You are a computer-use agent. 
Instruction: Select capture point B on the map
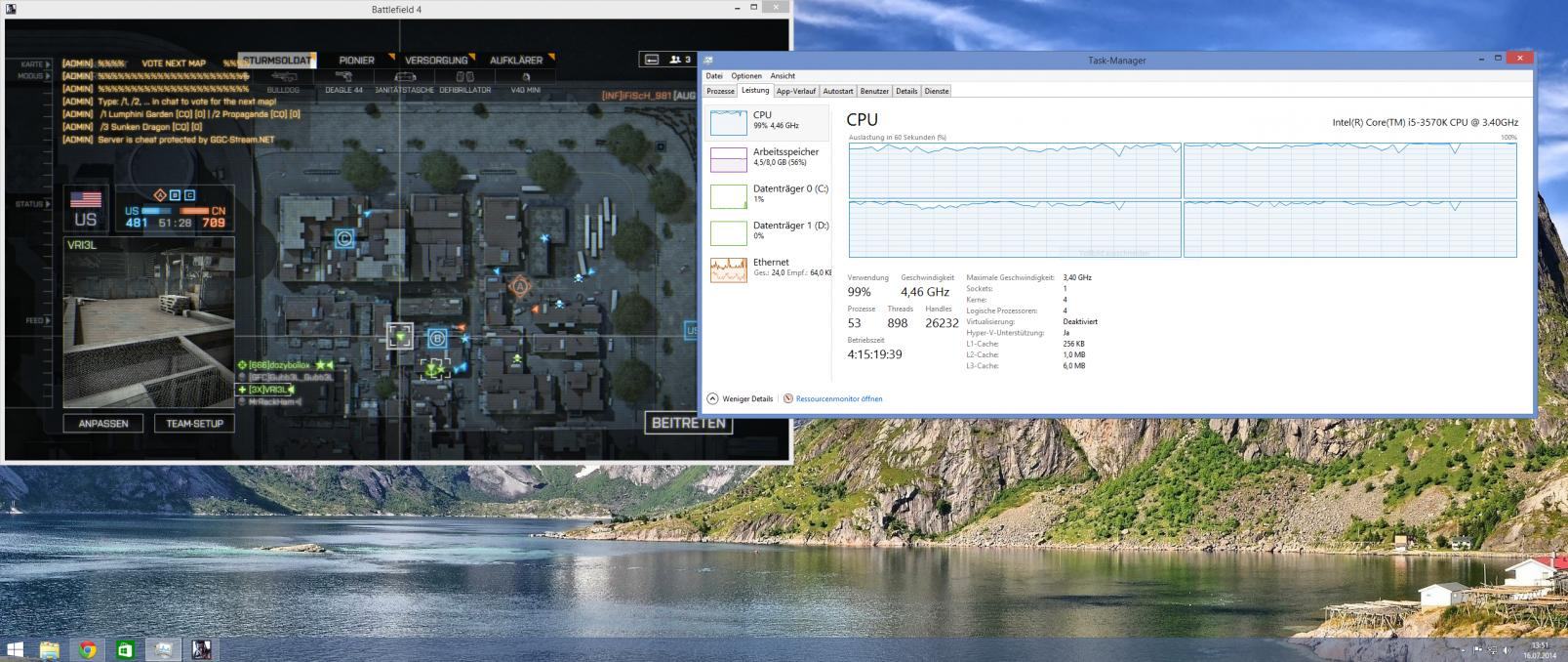point(437,339)
